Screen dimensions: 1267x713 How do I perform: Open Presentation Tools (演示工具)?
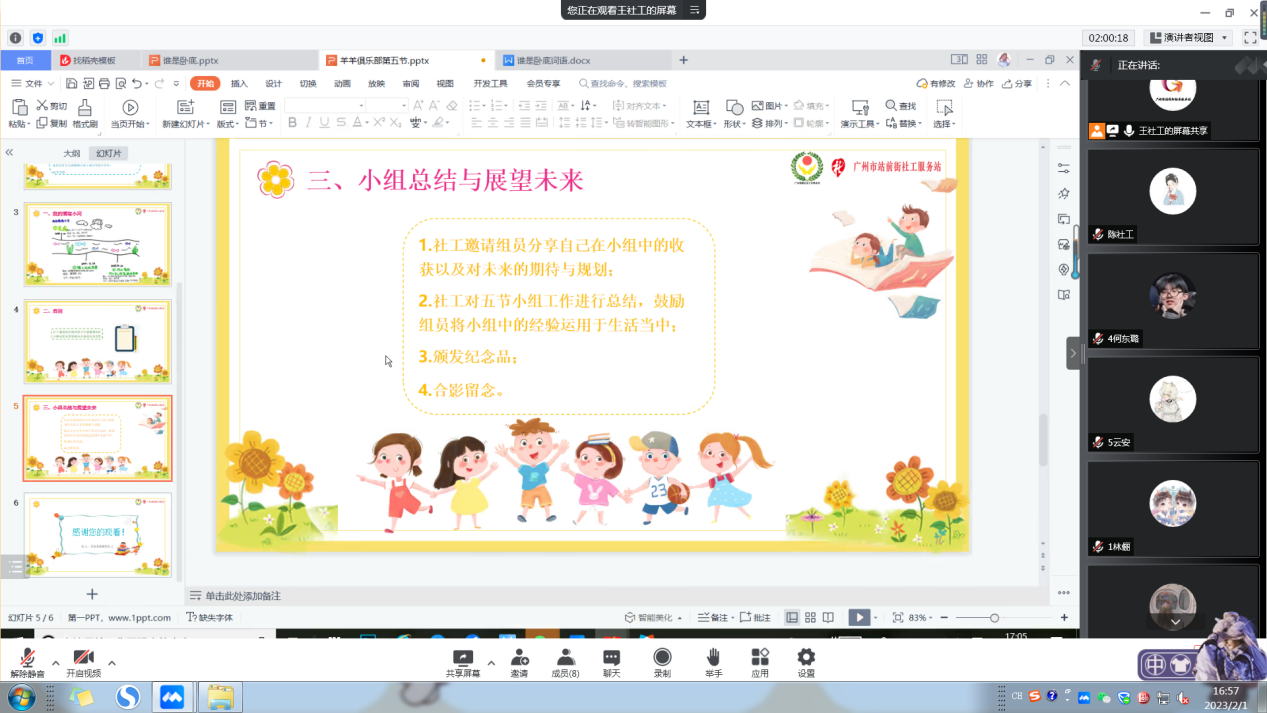pyautogui.click(x=859, y=114)
